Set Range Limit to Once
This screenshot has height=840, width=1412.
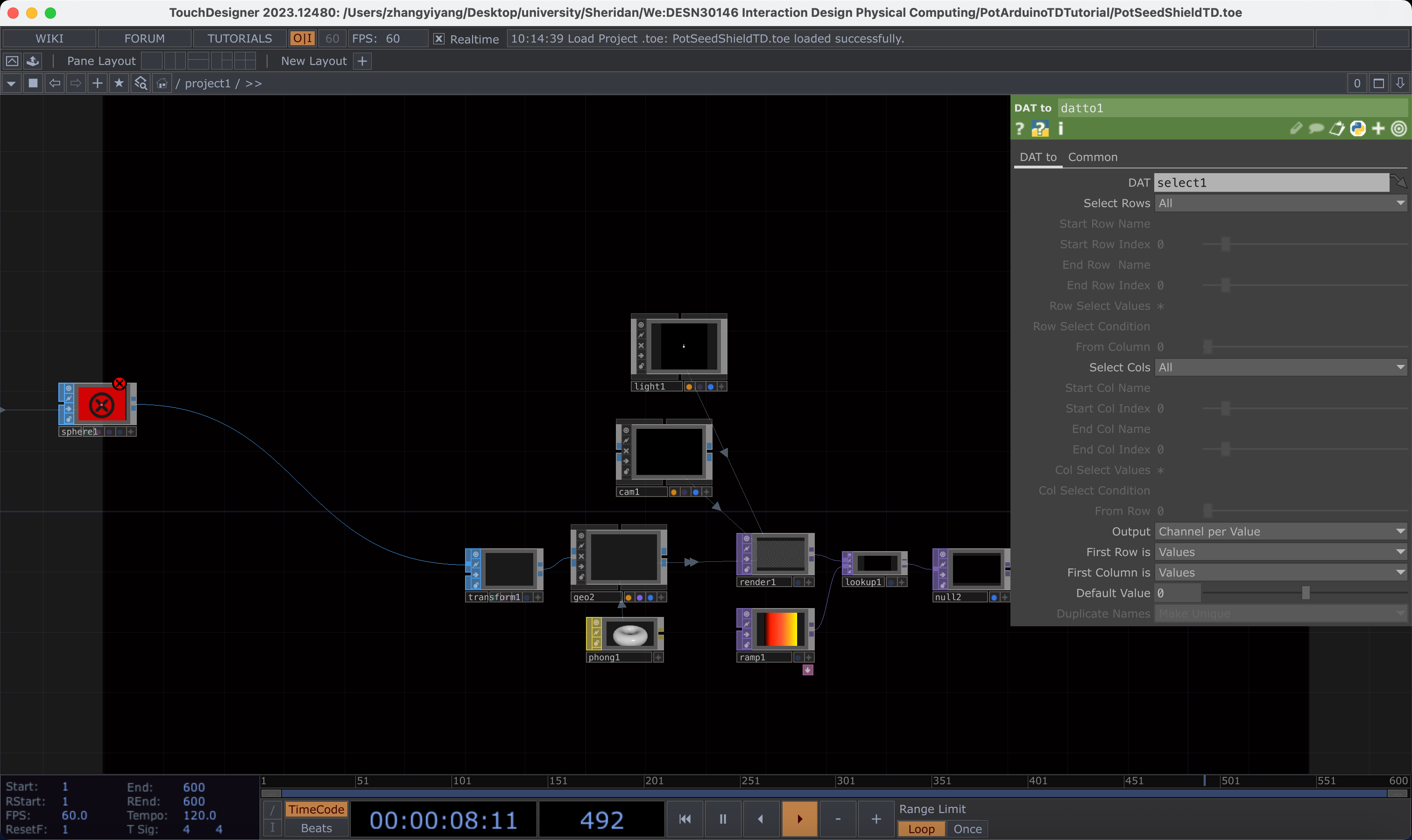[967, 829]
